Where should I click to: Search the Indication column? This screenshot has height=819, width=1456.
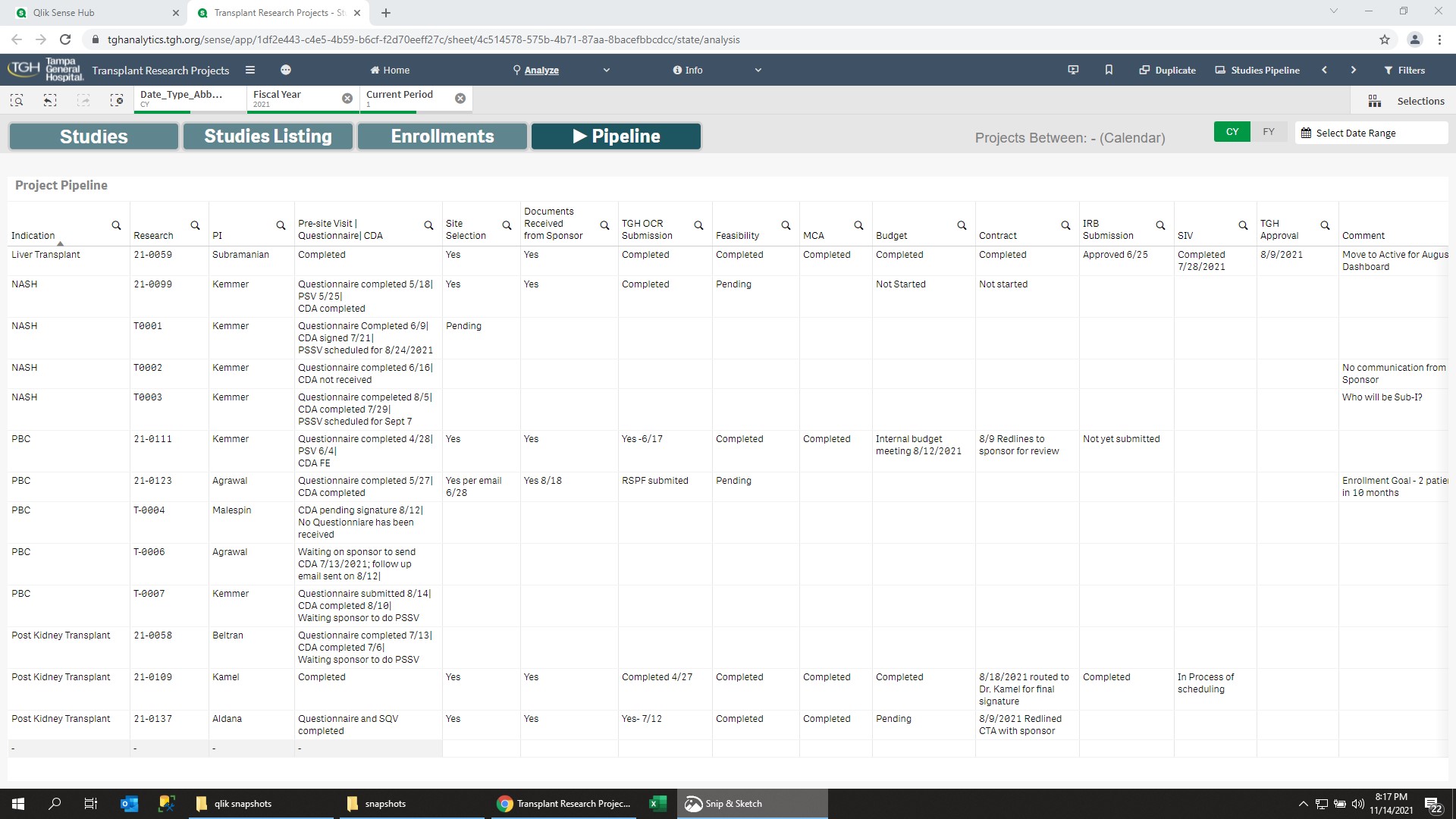(116, 225)
